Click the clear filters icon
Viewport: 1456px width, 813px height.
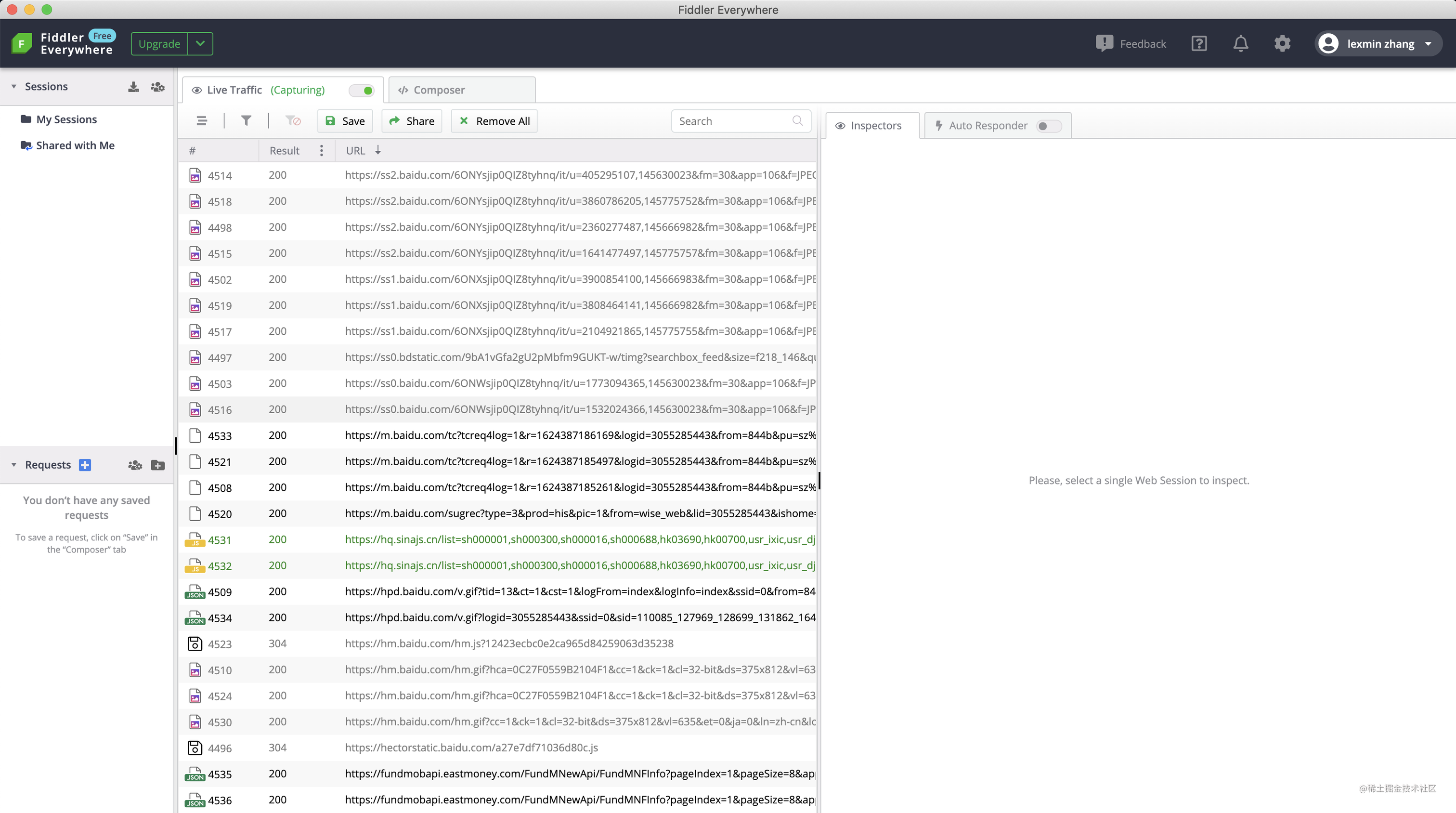[293, 120]
